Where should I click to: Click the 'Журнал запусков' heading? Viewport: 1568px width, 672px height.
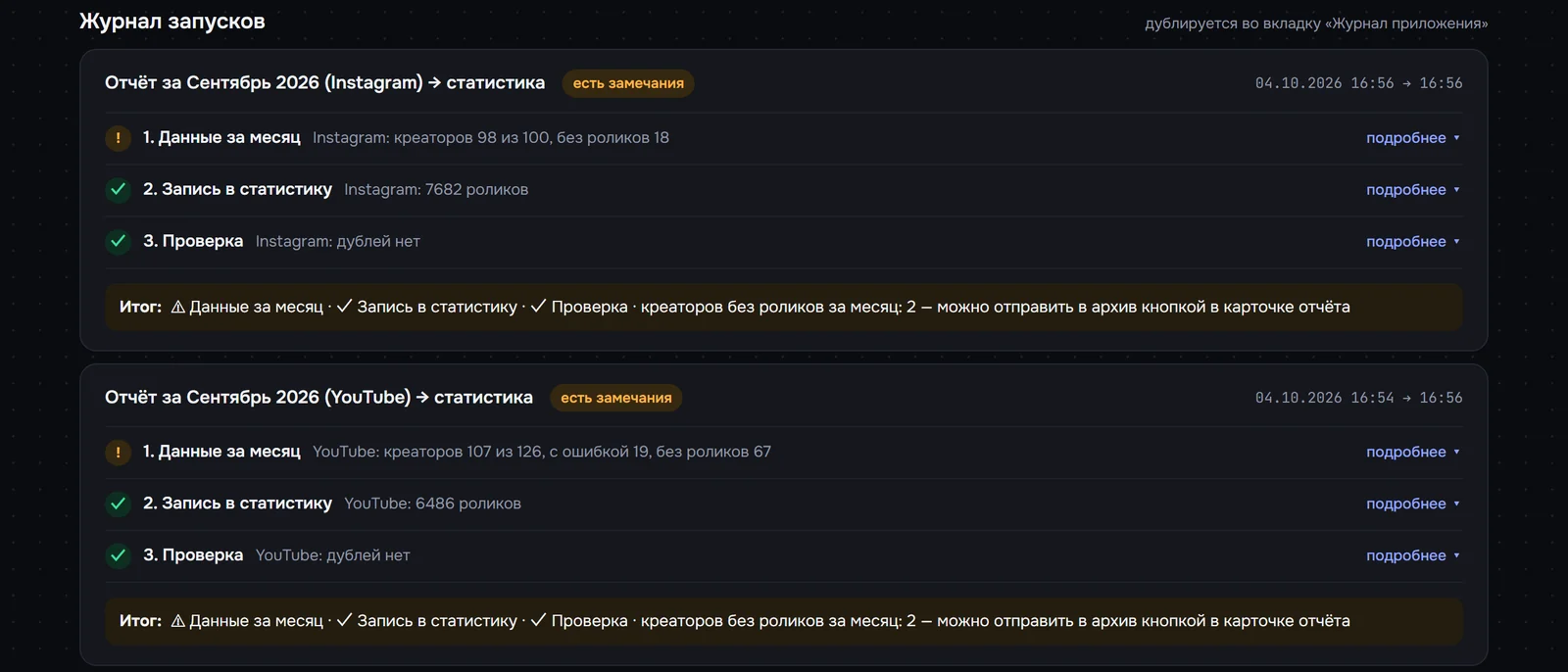click(172, 22)
